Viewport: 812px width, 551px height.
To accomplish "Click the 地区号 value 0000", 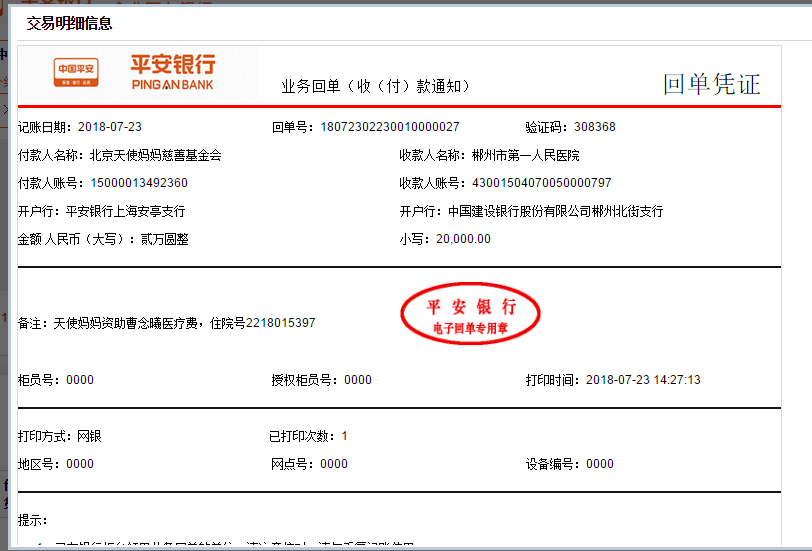I will [80, 463].
